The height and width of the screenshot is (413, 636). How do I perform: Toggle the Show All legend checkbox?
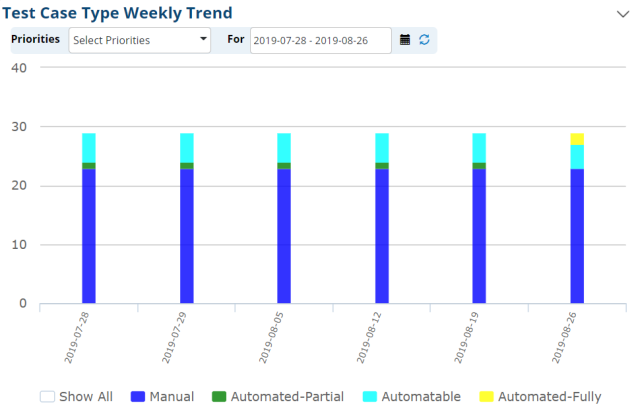[x=47, y=396]
